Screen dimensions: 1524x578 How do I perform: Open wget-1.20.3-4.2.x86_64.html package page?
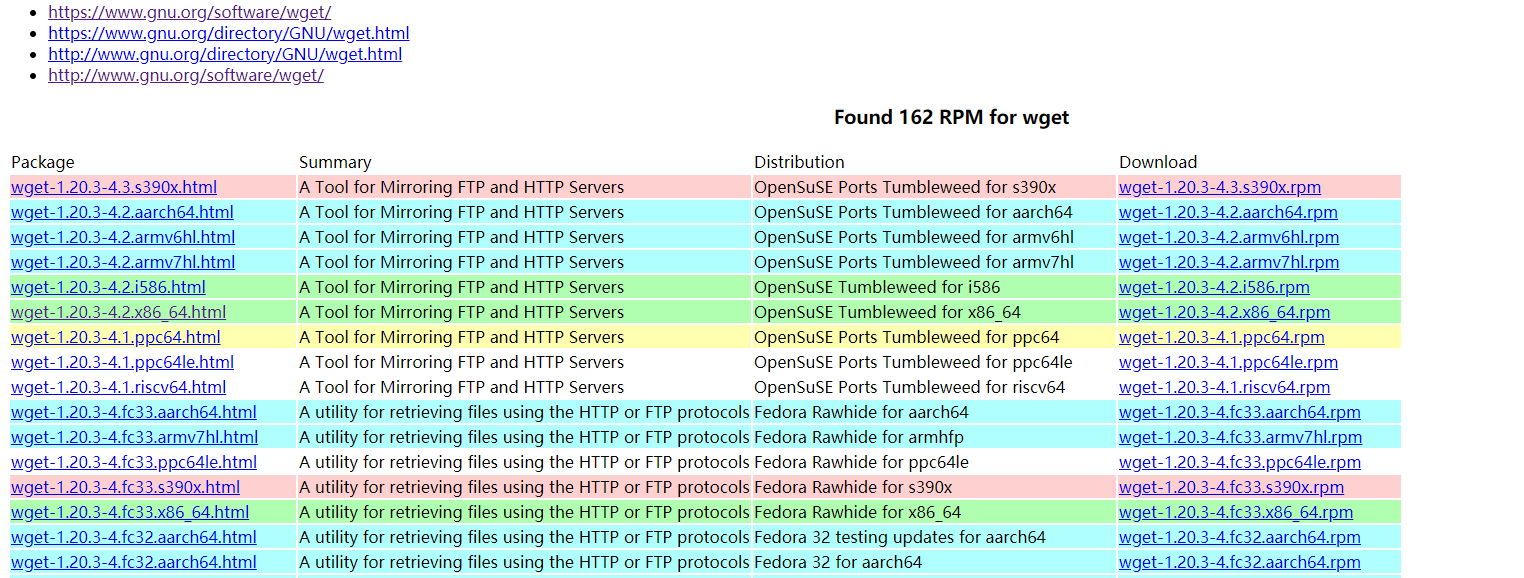(x=122, y=312)
